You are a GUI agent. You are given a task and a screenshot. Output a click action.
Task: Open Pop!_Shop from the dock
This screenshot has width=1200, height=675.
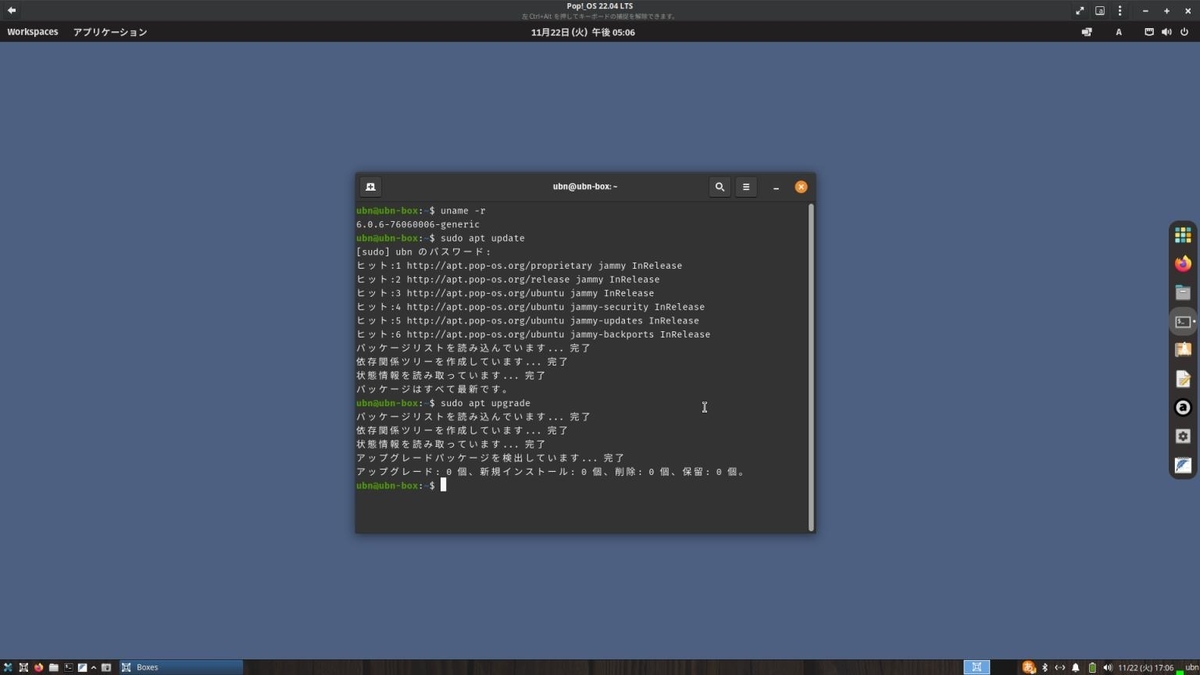[x=1183, y=350]
